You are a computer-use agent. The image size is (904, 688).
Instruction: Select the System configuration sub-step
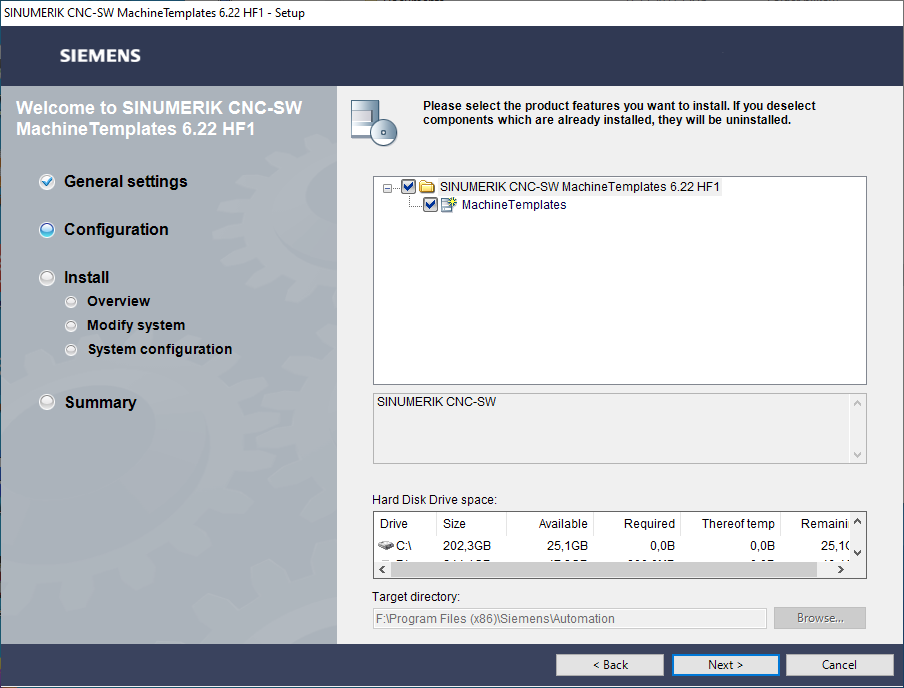[159, 349]
